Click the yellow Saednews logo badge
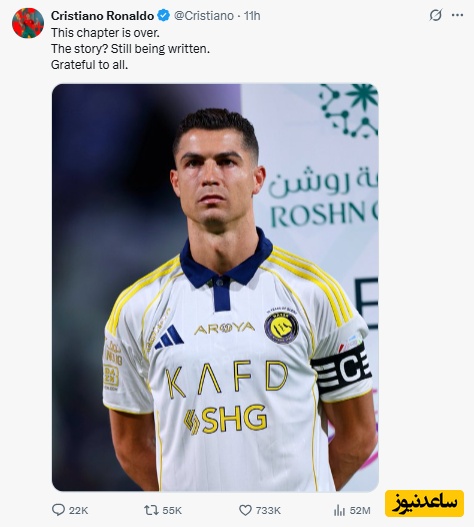 coord(424,503)
